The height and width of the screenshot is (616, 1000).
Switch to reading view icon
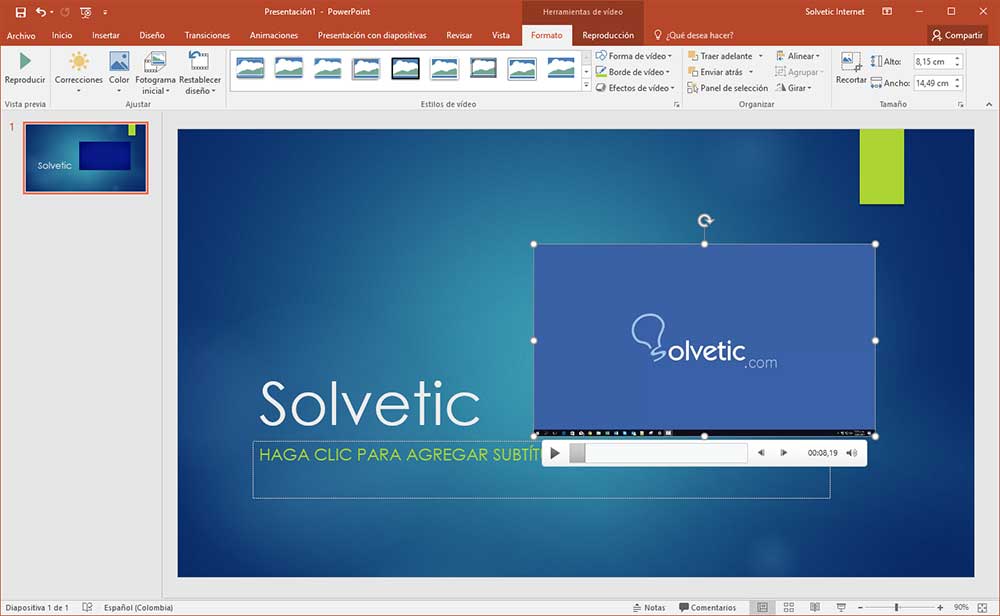[814, 608]
